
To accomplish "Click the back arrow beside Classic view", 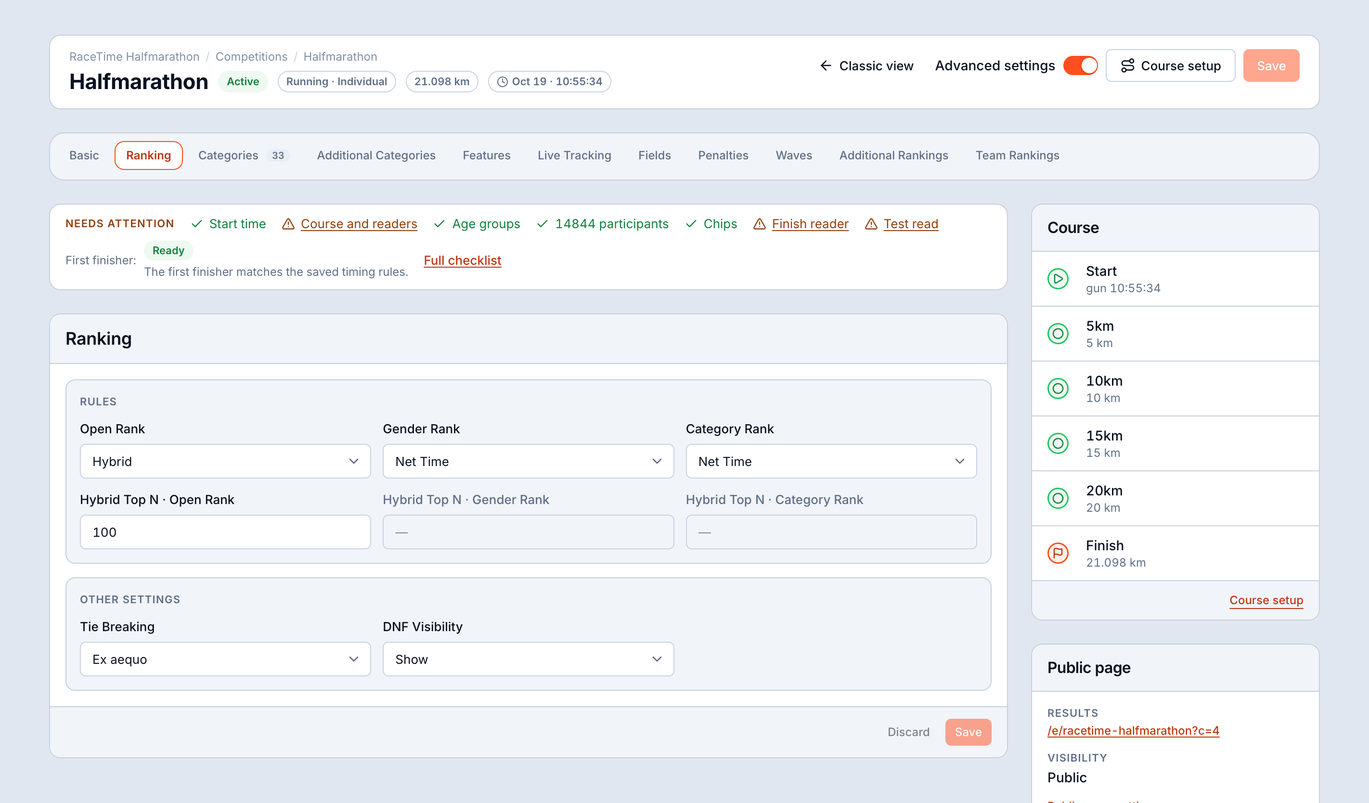I will point(826,66).
